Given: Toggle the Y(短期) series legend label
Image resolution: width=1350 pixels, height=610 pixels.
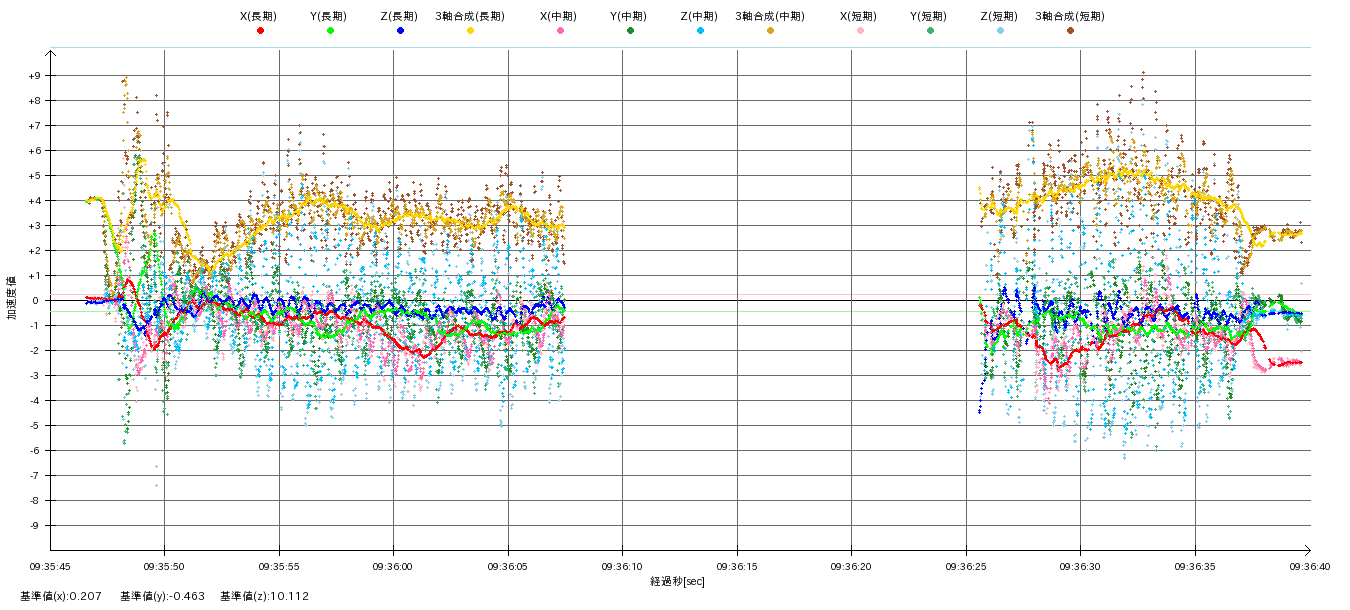Looking at the screenshot, I should pos(929,16).
